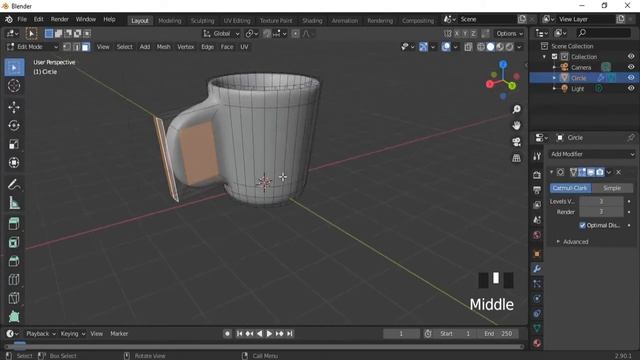Viewport: 640px width, 360px height.
Task: Open Render properties tab icon
Action: pos(537,175)
